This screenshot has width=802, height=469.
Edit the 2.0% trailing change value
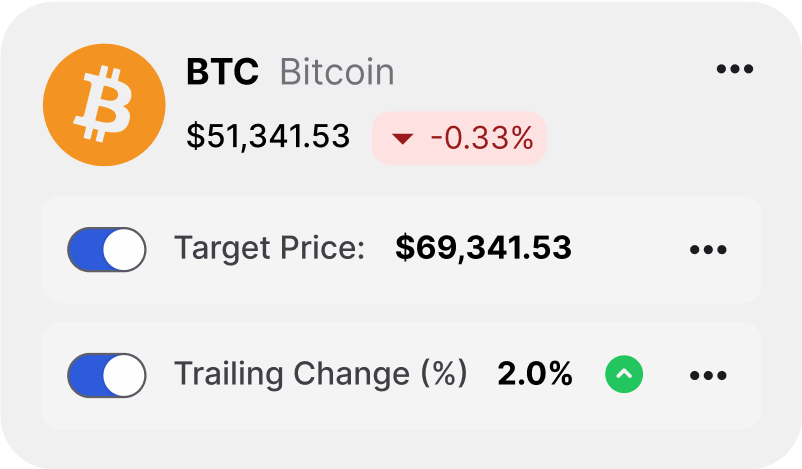click(x=535, y=374)
